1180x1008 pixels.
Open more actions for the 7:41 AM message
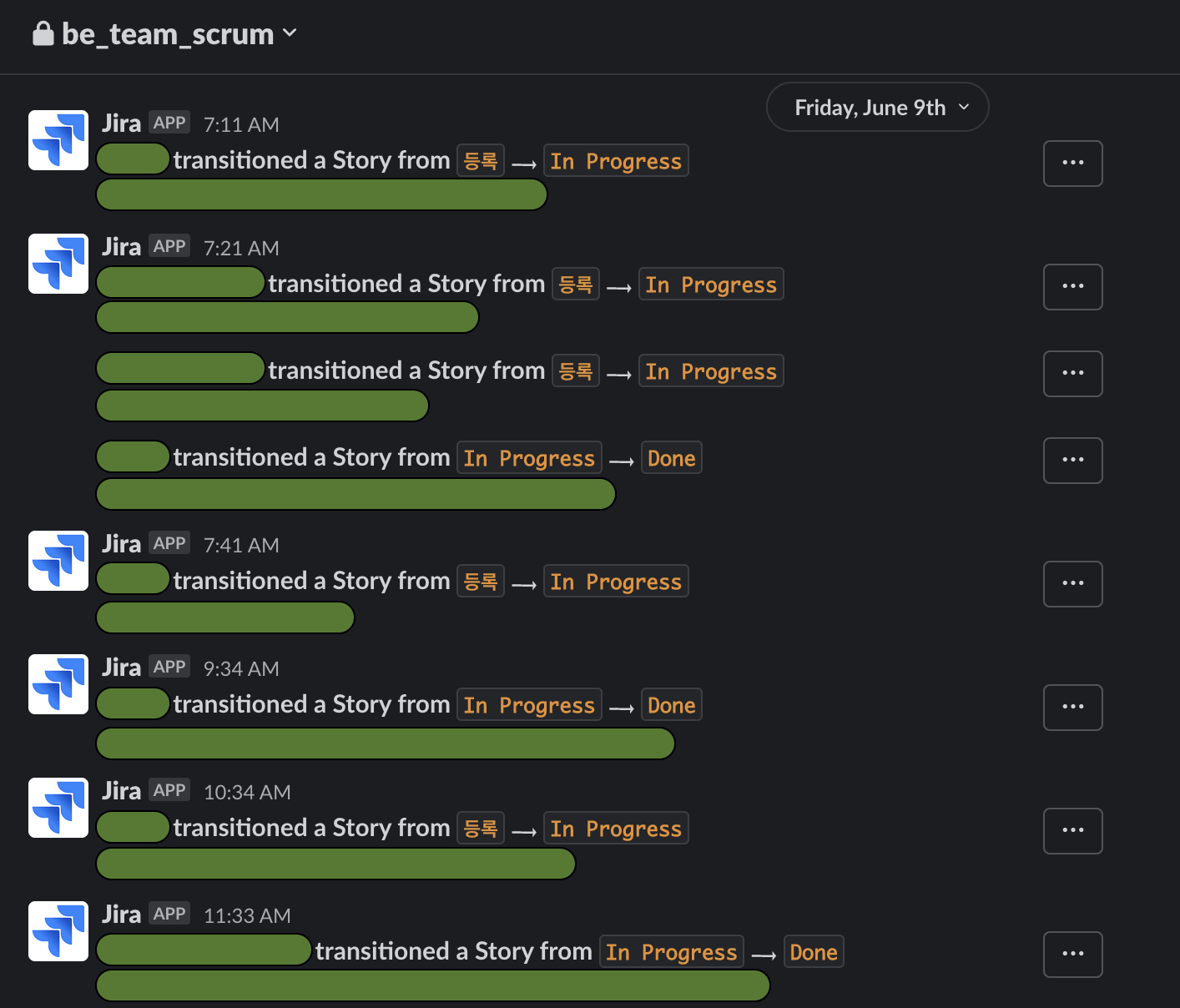pyautogui.click(x=1072, y=584)
